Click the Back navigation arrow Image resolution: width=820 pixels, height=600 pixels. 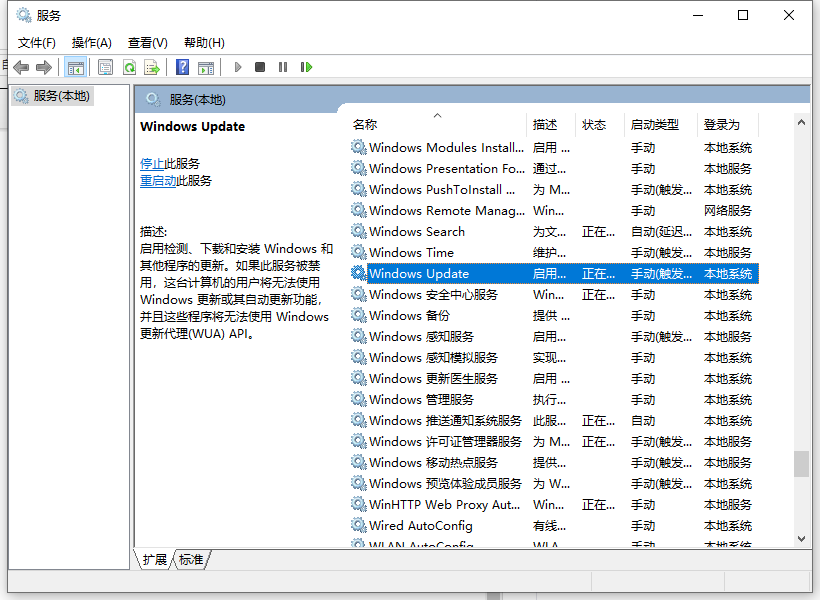(x=21, y=66)
